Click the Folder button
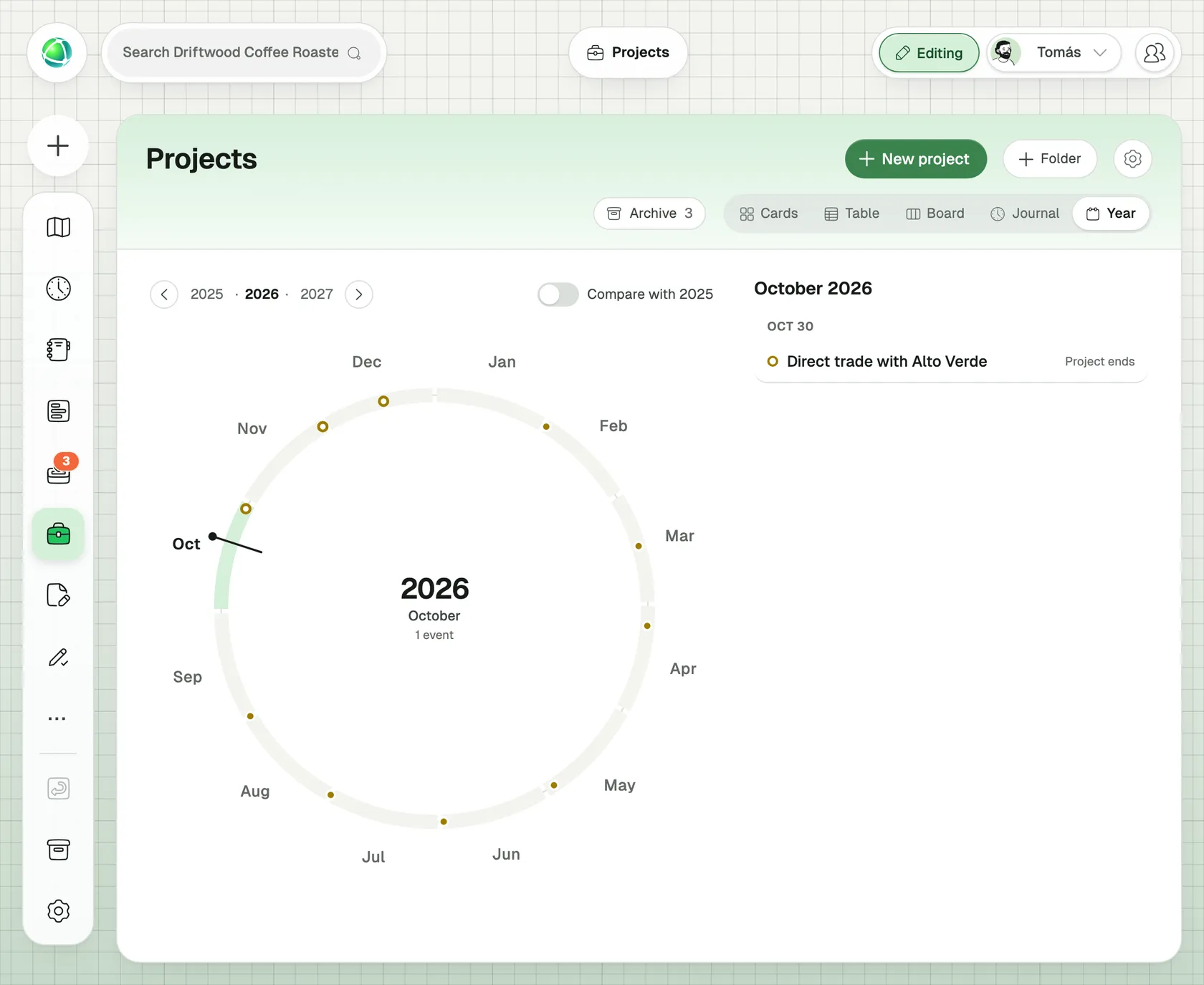The image size is (1204, 985). click(1050, 159)
